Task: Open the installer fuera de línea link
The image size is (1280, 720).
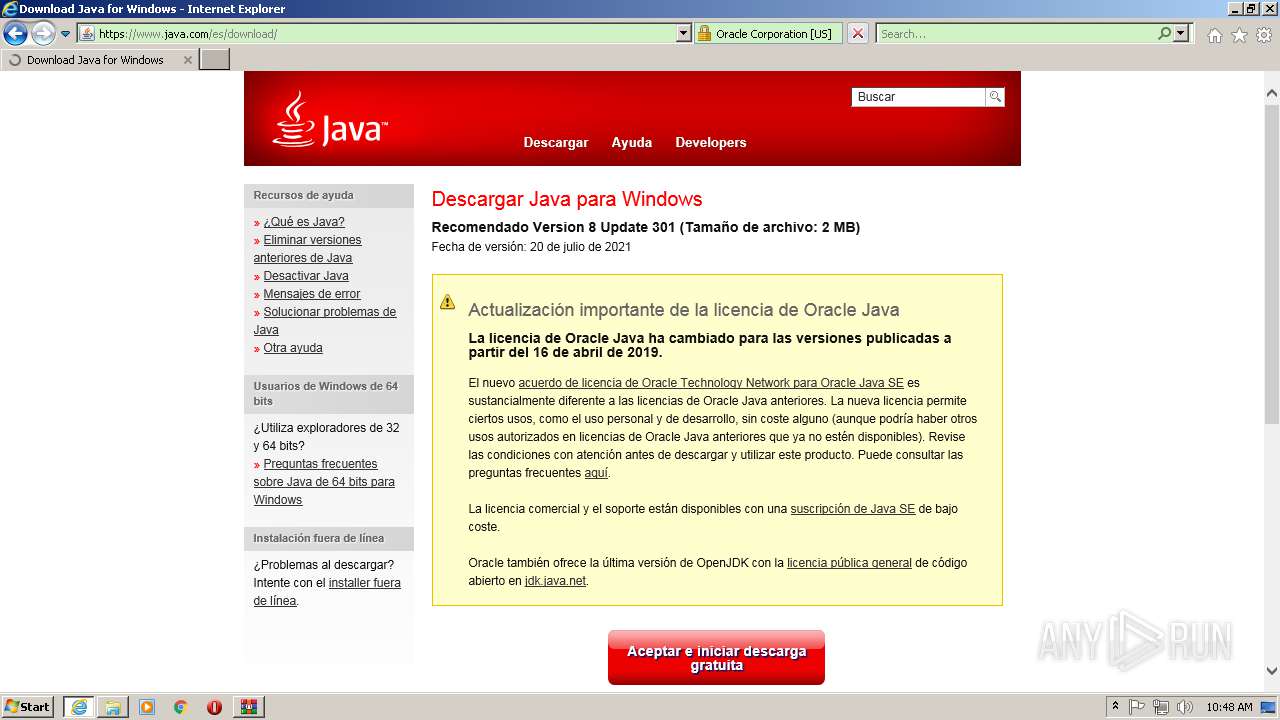Action: 327,592
